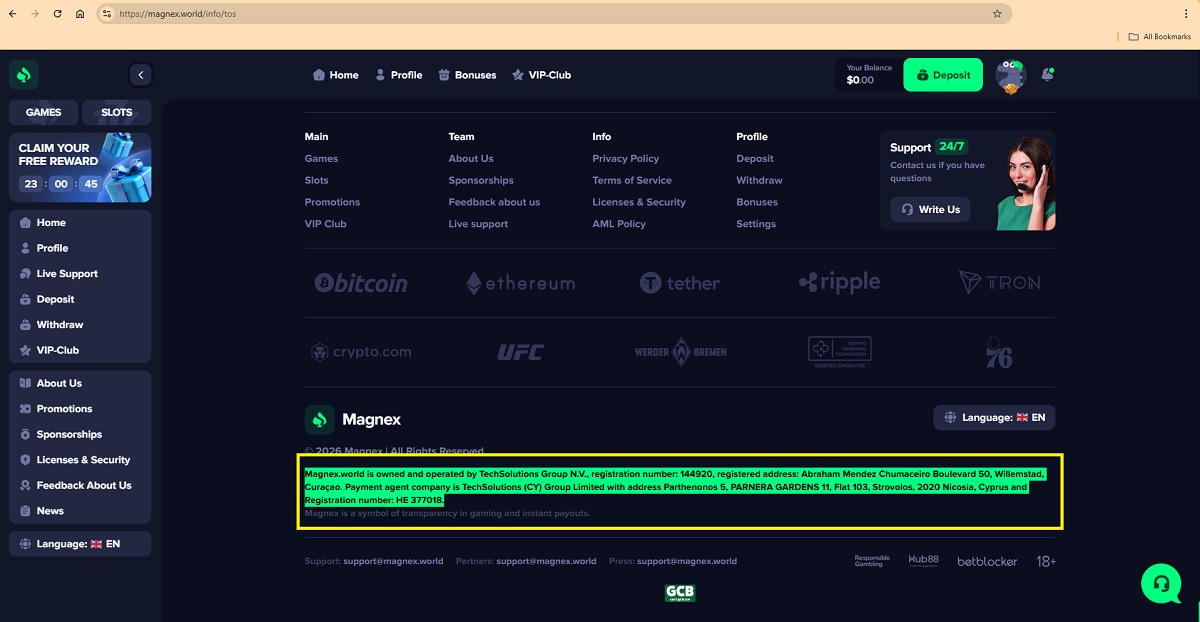Screen dimensions: 1200x622
Task: Click the notification bell icon
Action: (1047, 75)
